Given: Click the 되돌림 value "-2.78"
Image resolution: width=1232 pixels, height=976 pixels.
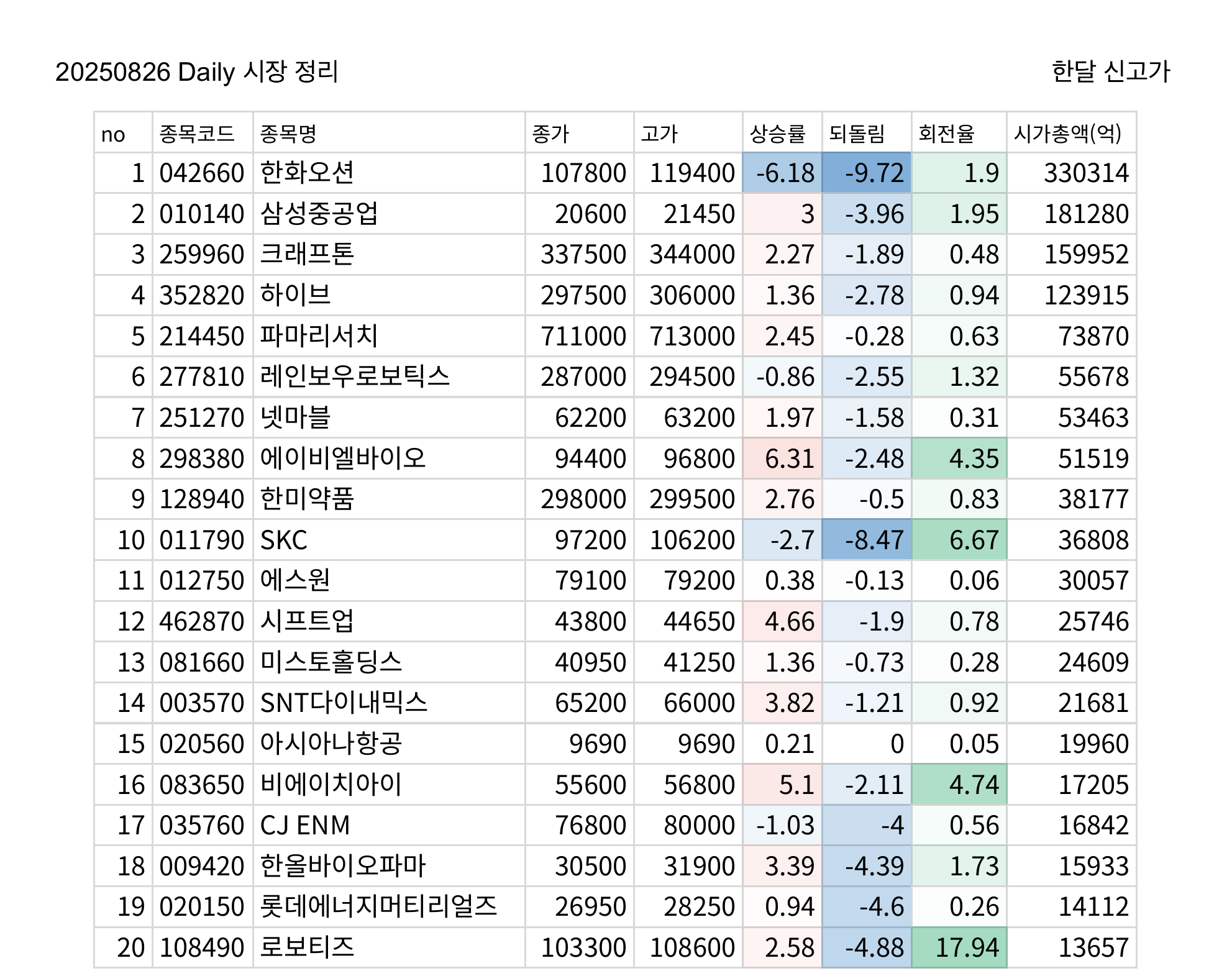Looking at the screenshot, I should (874, 296).
